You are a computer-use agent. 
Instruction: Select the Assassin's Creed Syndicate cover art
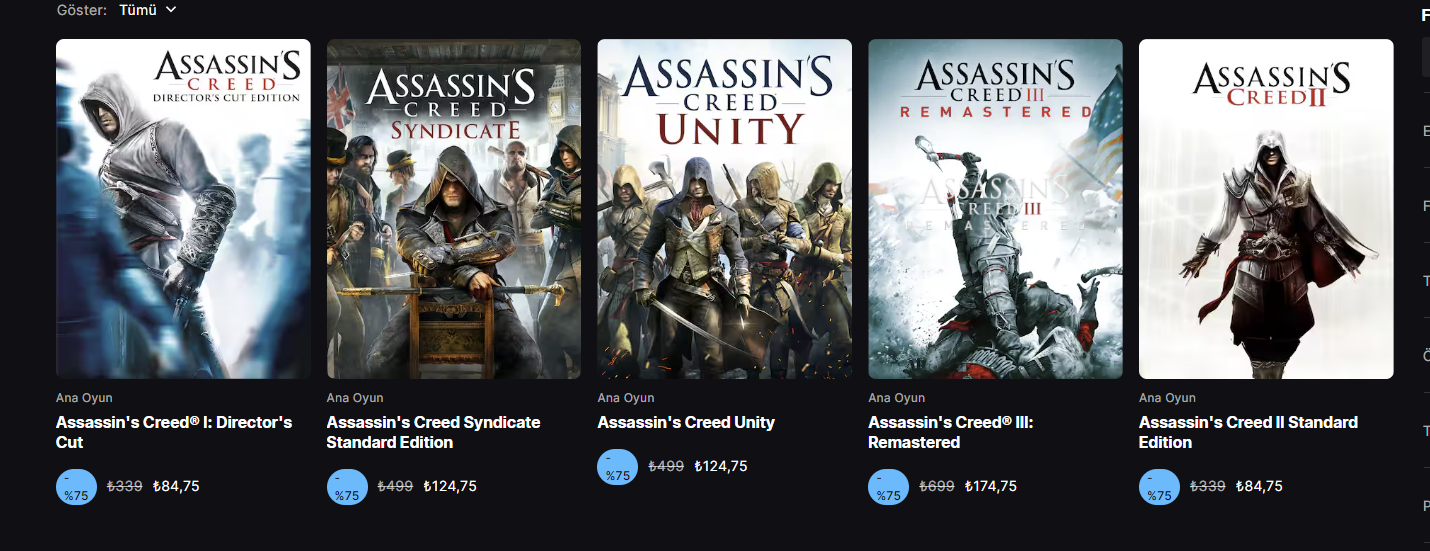click(x=453, y=209)
